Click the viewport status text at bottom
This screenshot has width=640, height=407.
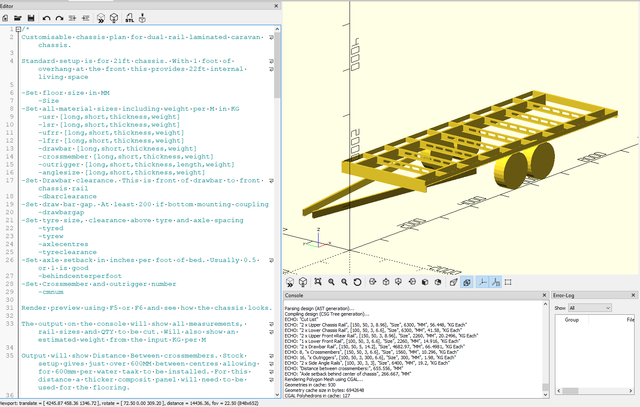point(129,403)
